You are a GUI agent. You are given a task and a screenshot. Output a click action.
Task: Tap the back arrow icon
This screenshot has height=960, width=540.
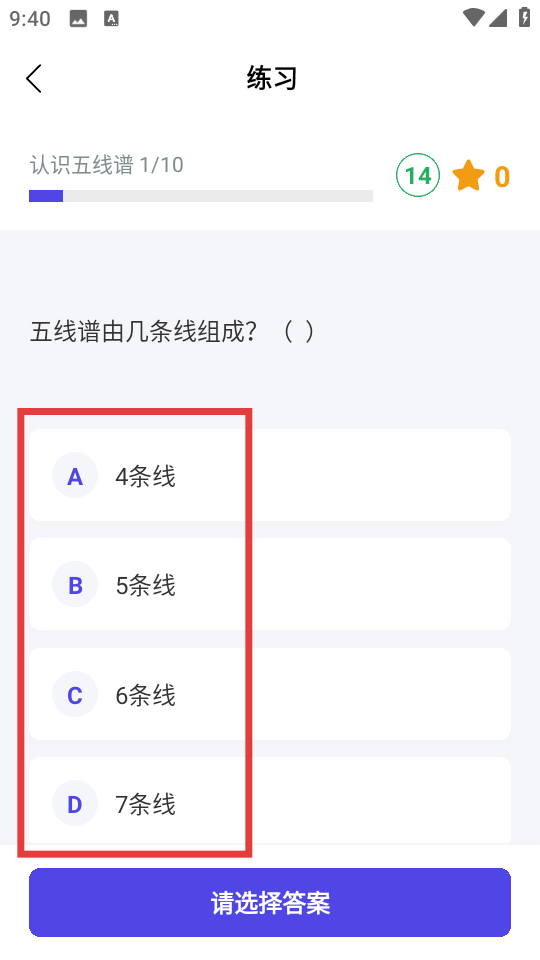pyautogui.click(x=34, y=78)
